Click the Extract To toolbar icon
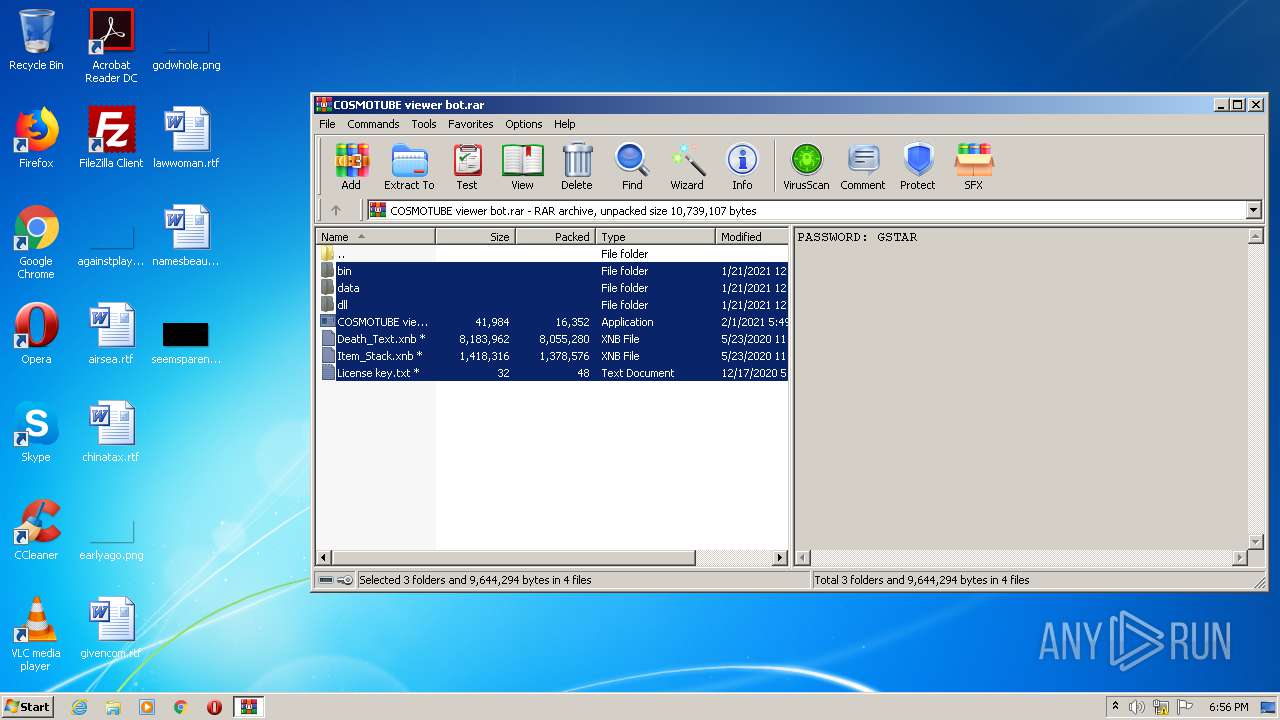 pyautogui.click(x=409, y=166)
